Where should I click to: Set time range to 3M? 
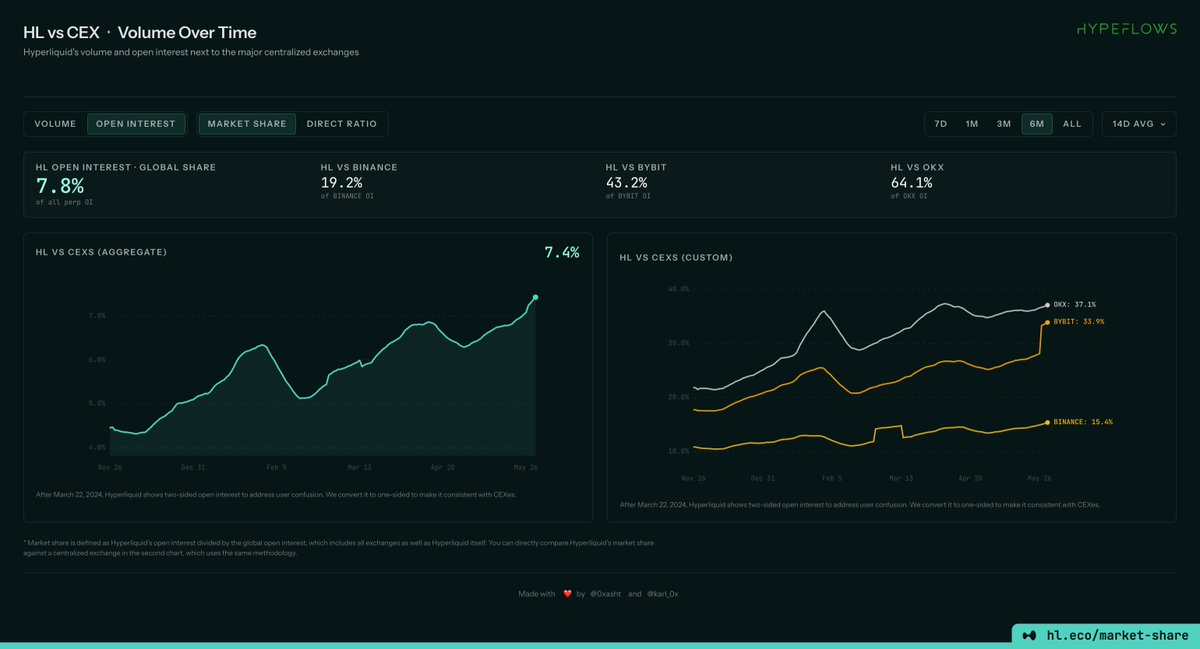[x=1004, y=124]
